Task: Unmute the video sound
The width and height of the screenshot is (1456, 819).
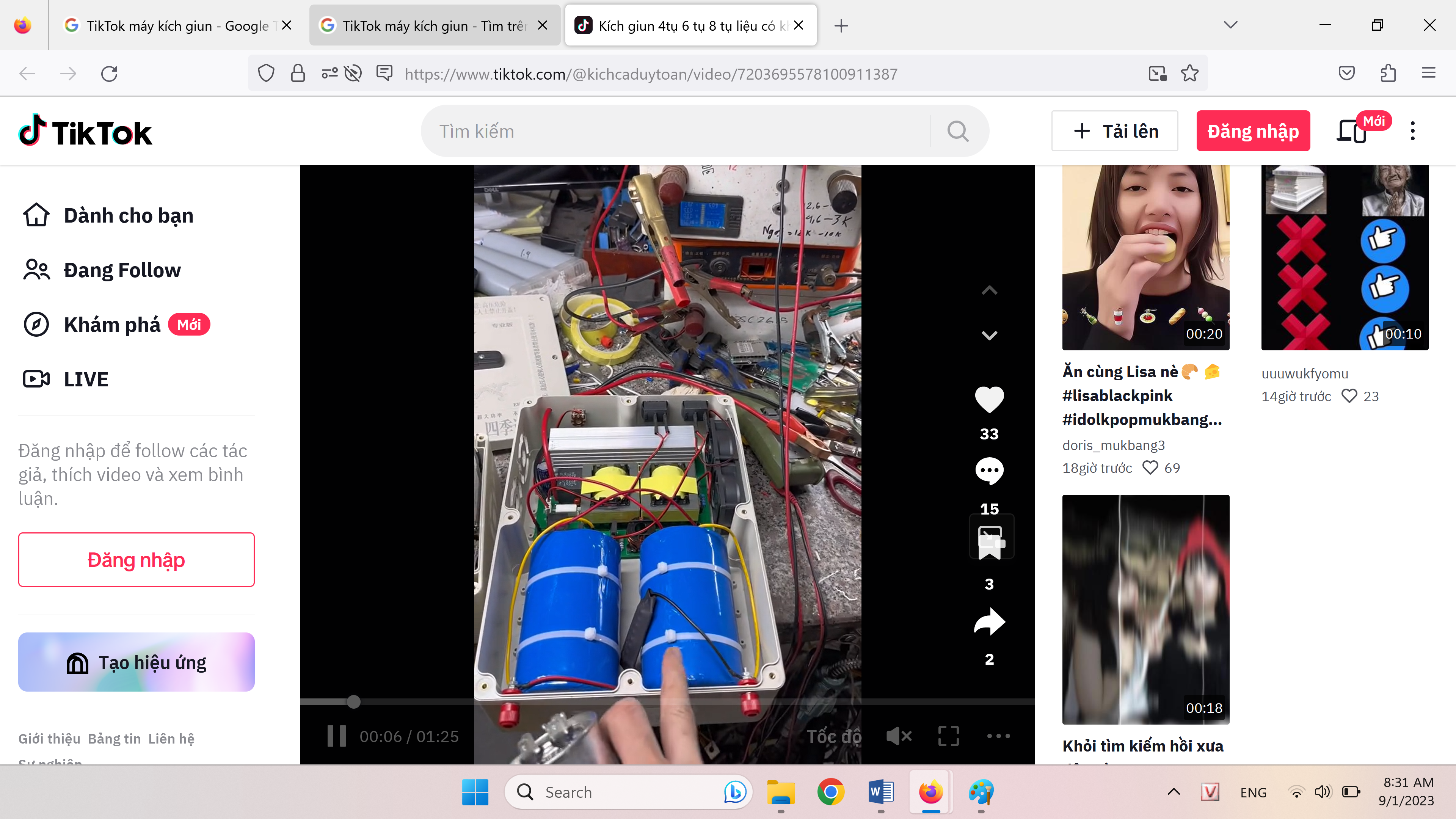Action: (899, 736)
